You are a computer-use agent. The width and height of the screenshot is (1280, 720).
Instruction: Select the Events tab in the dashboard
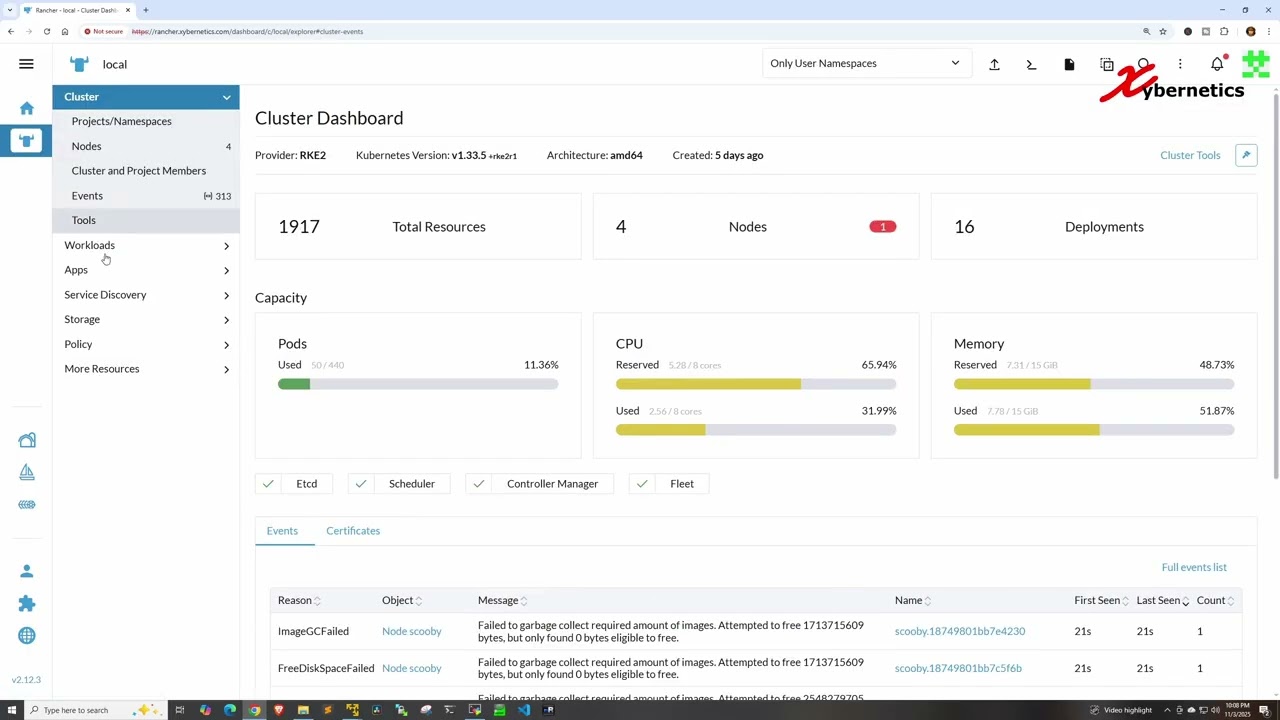pyautogui.click(x=282, y=531)
